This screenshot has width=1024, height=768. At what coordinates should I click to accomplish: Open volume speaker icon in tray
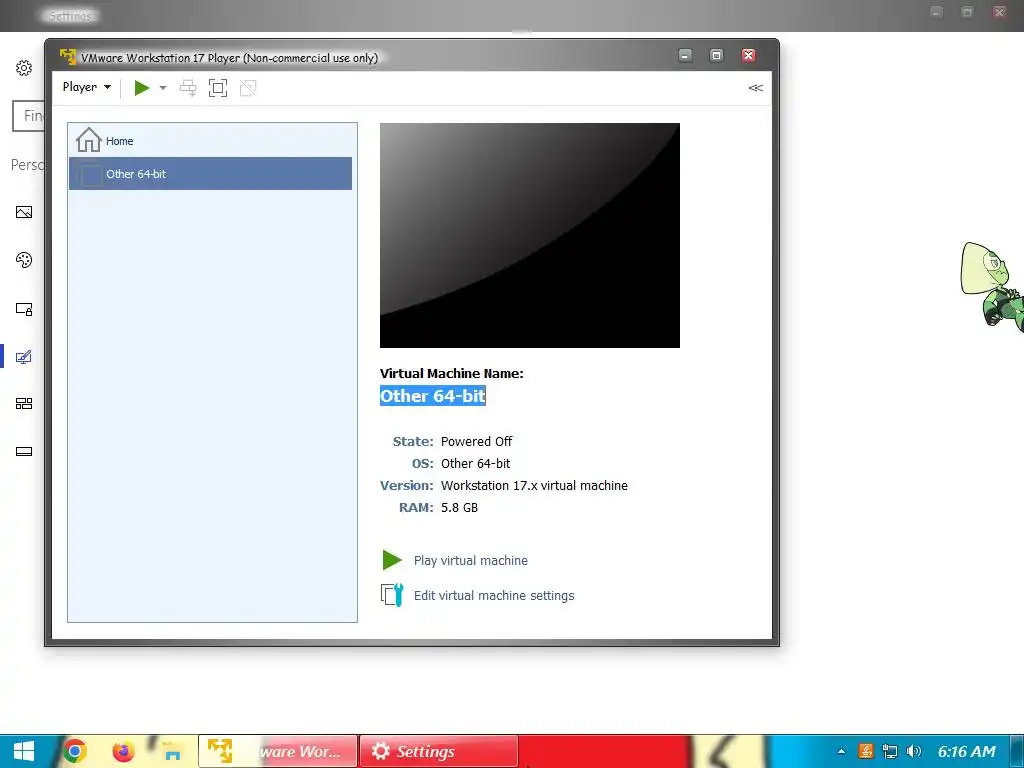[x=914, y=752]
